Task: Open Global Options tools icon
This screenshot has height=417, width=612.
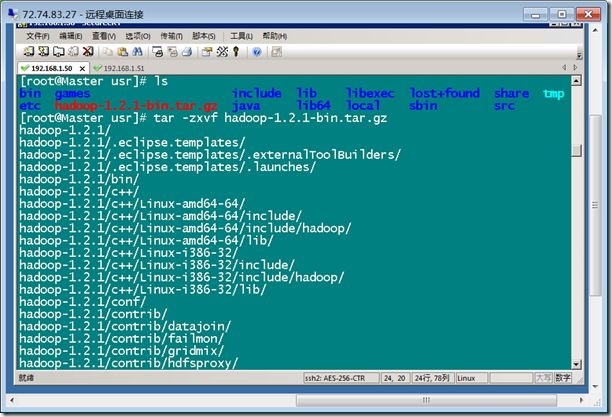Action: (x=222, y=52)
